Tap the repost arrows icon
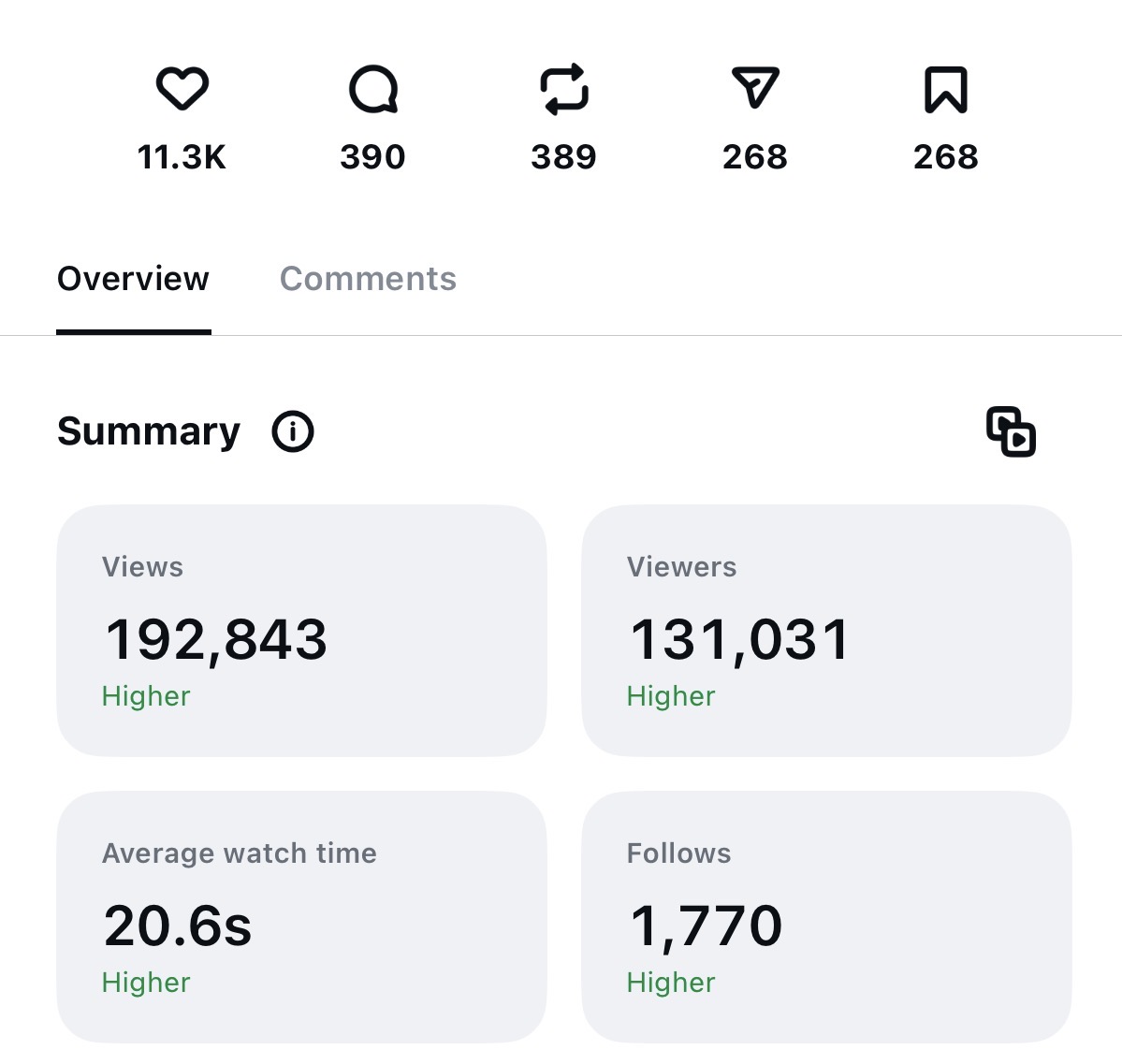 (x=564, y=90)
